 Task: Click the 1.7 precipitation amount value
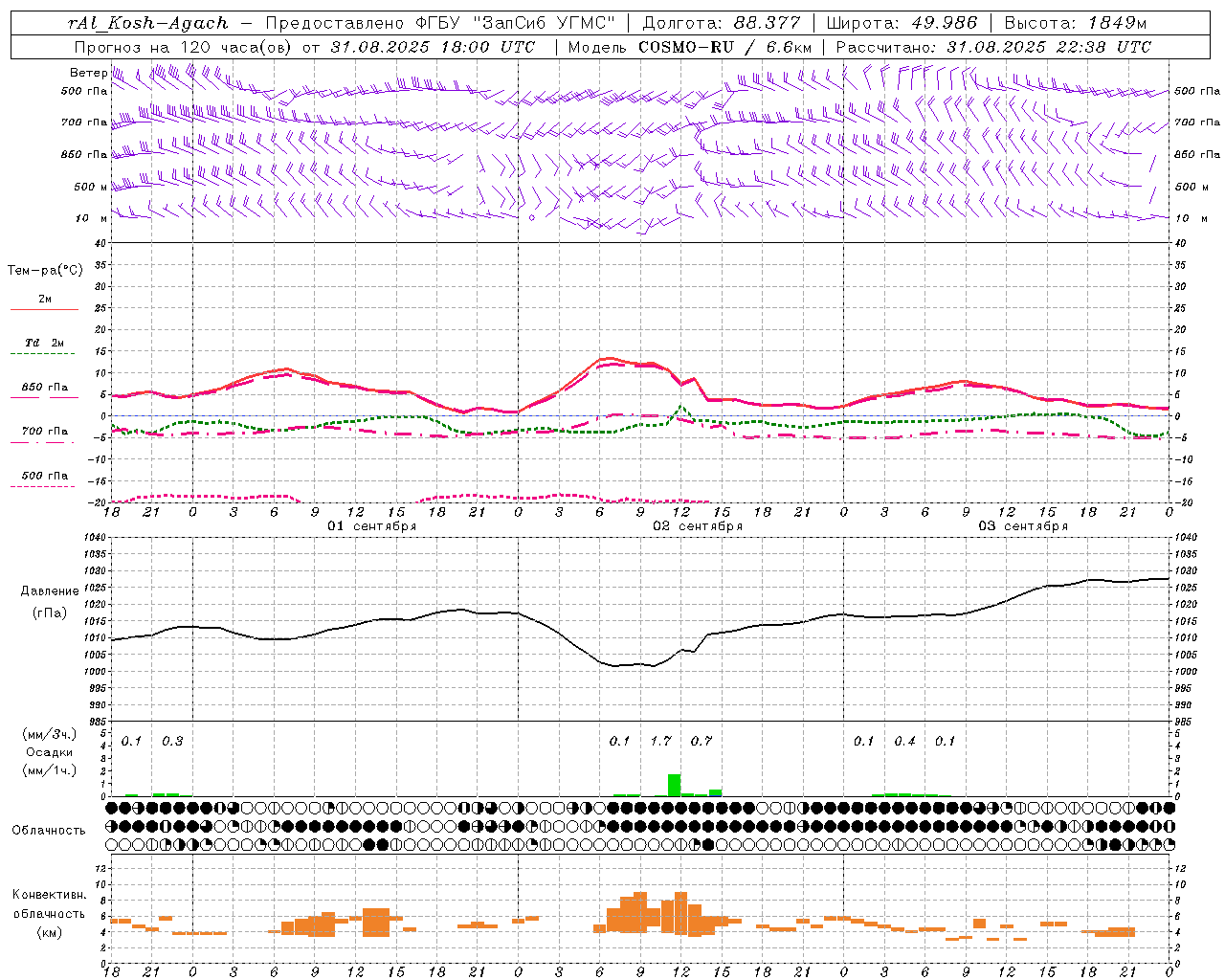click(660, 741)
